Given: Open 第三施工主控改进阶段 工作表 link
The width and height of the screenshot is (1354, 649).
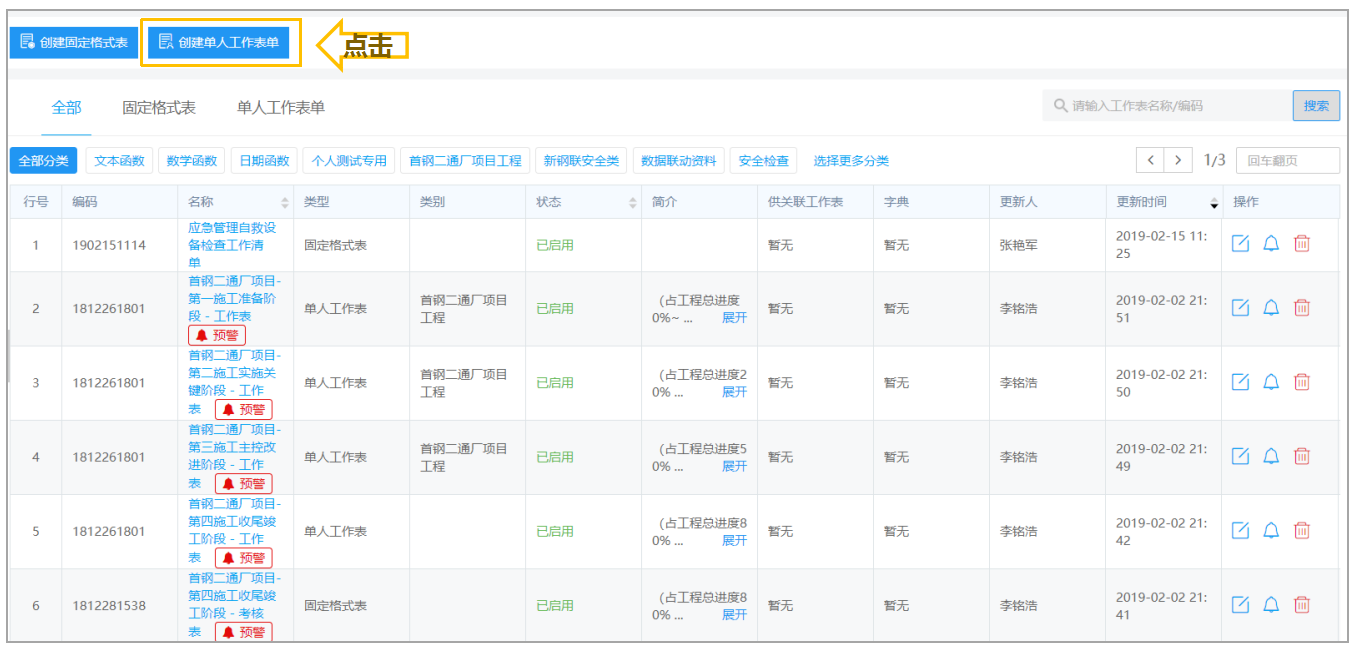Looking at the screenshot, I should pos(234,455).
